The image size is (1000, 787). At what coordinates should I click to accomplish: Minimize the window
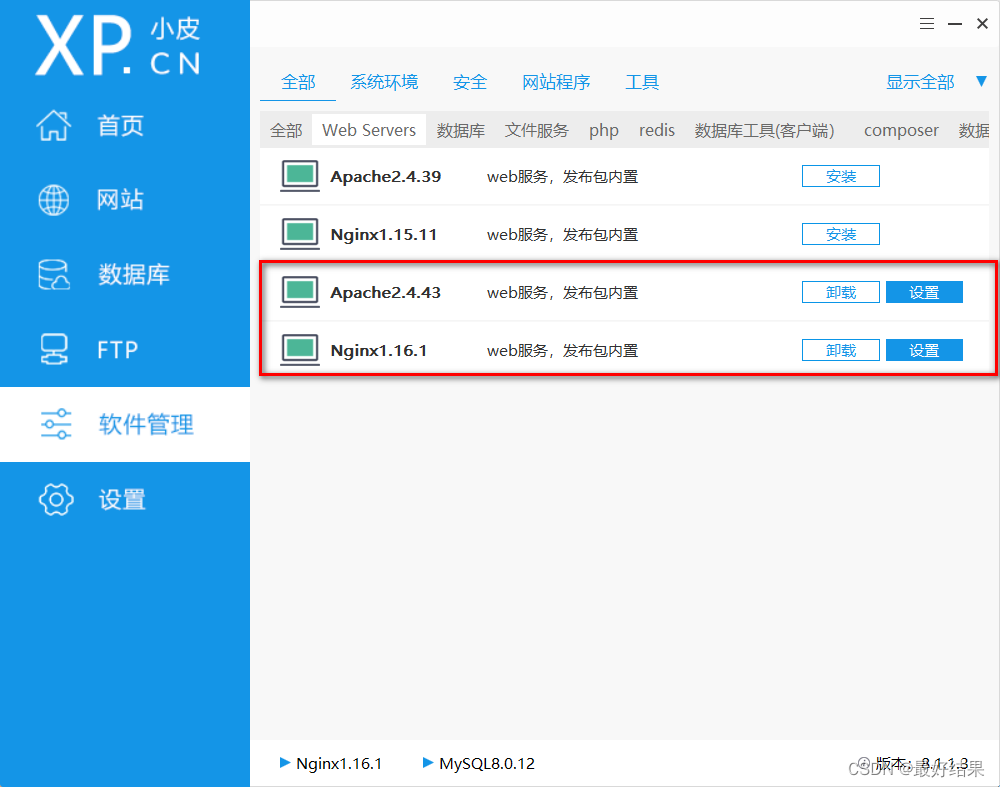[x=955, y=24]
